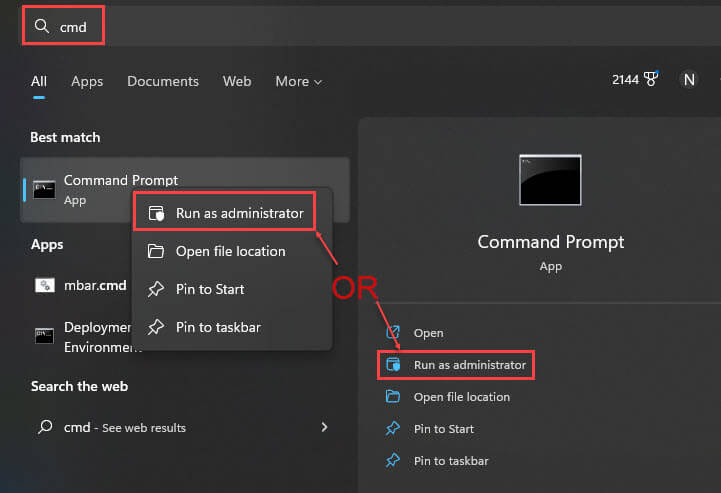This screenshot has width=721, height=493.
Task: Switch to the Documents tab
Action: coord(163,81)
